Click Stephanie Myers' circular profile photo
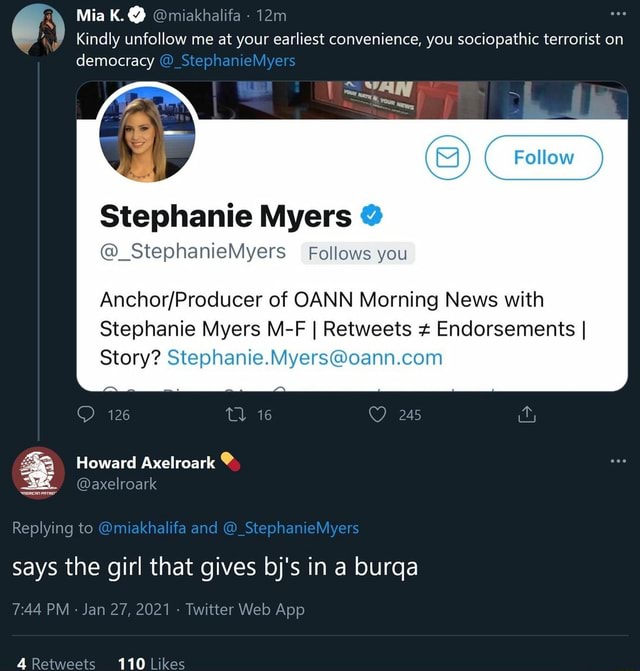The width and height of the screenshot is (640, 671). [147, 134]
